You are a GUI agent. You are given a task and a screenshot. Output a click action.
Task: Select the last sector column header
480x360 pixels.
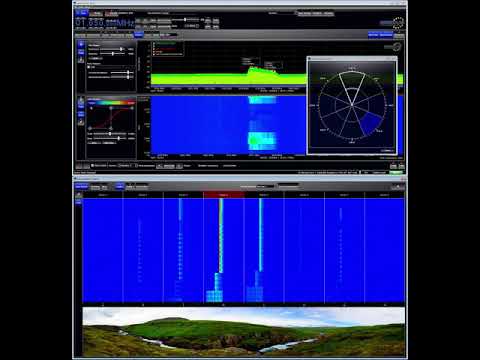385,195
